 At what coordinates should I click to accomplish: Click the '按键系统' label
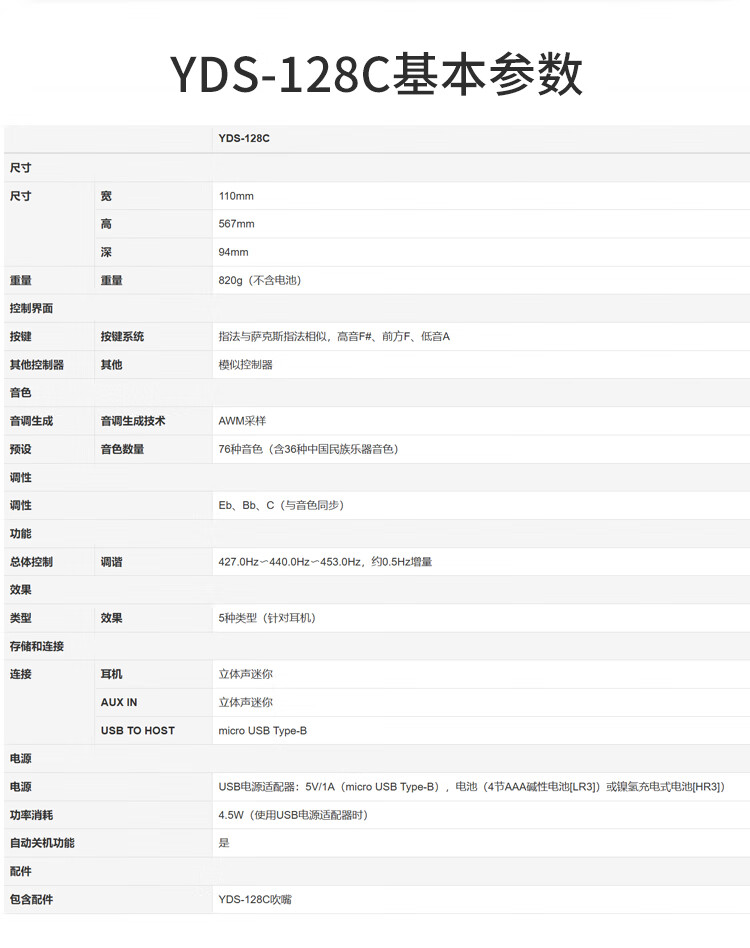point(122,336)
